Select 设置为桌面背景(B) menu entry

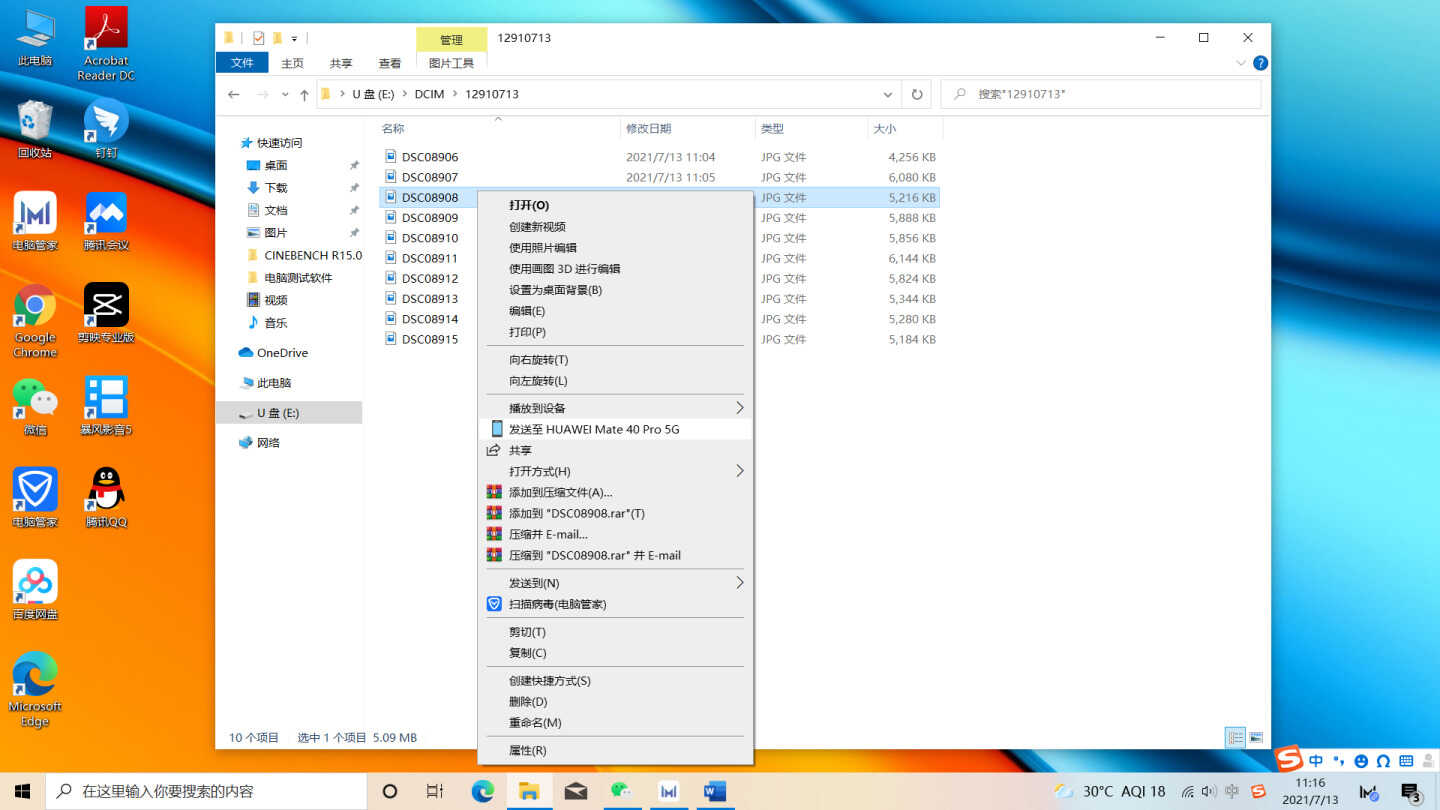click(615, 290)
